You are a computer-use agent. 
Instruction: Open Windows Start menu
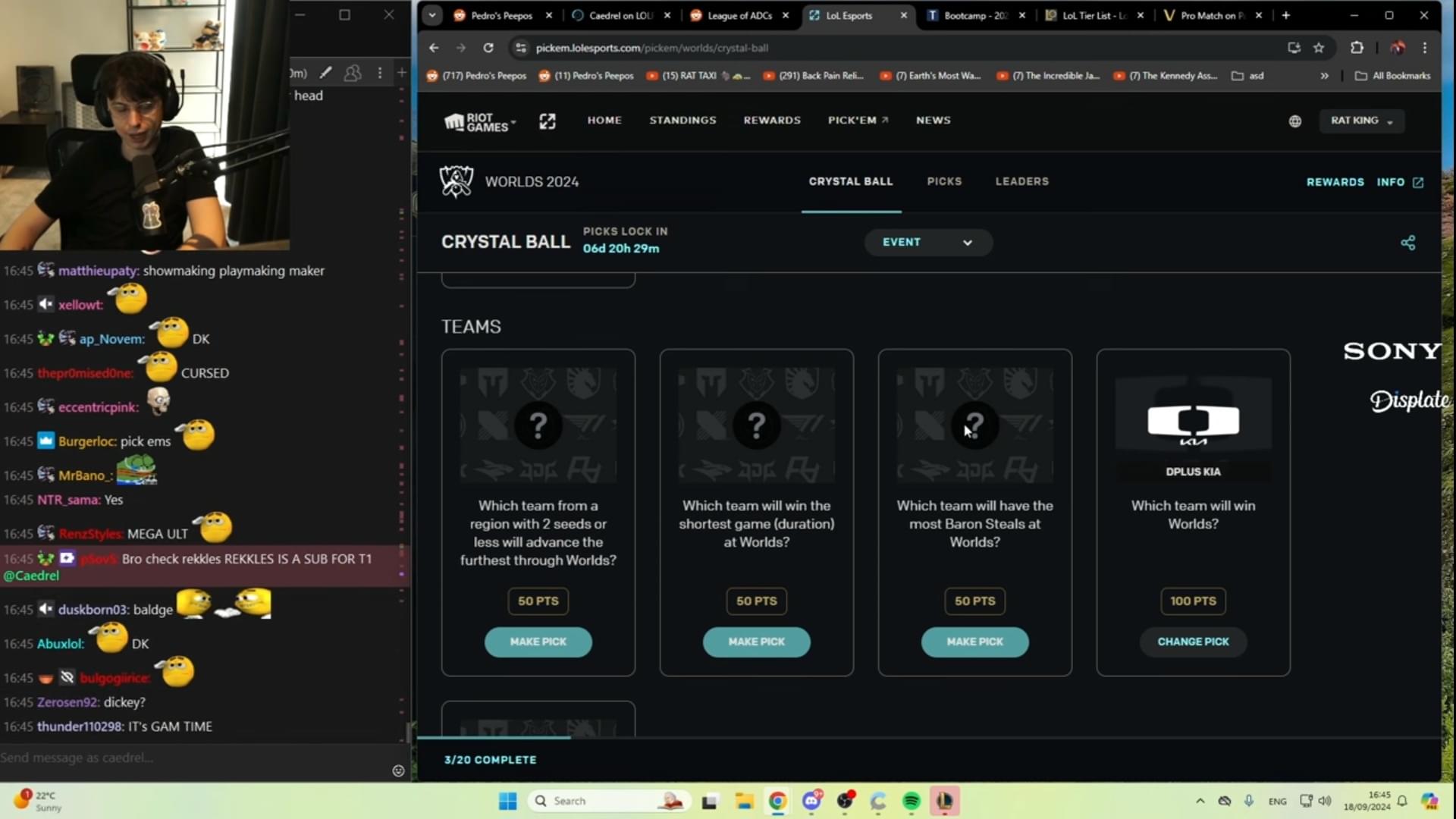pyautogui.click(x=508, y=801)
